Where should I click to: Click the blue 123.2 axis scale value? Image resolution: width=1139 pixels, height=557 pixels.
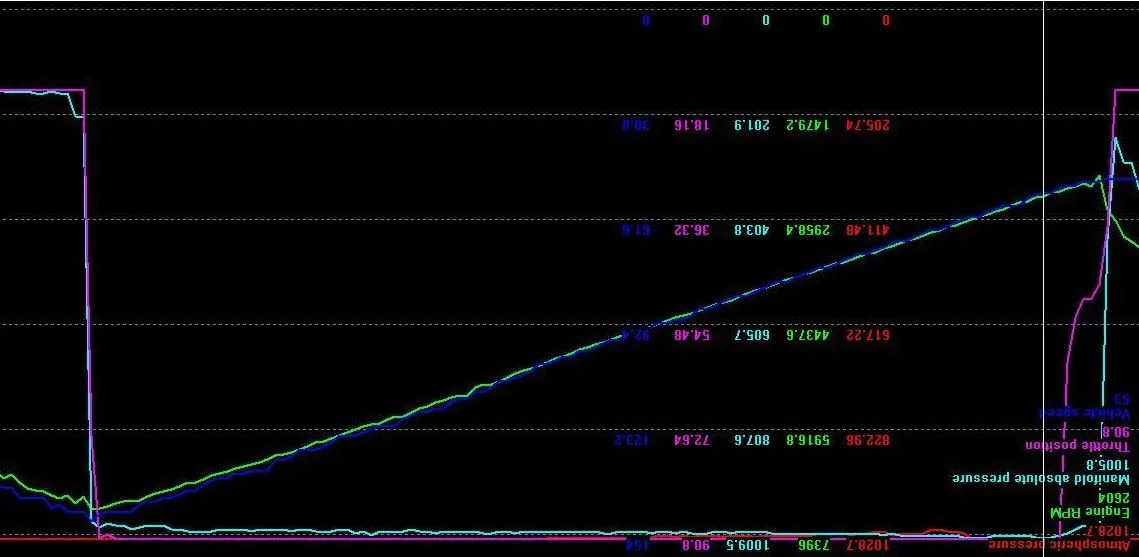[x=631, y=440]
